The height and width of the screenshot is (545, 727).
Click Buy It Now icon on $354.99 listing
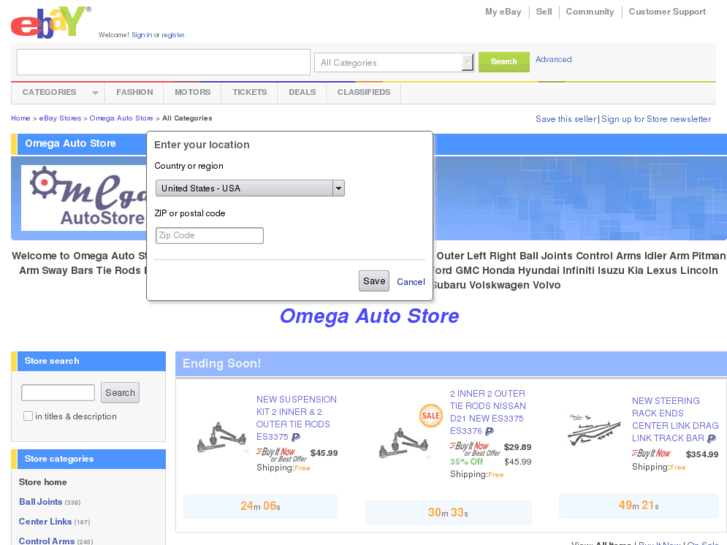point(651,453)
